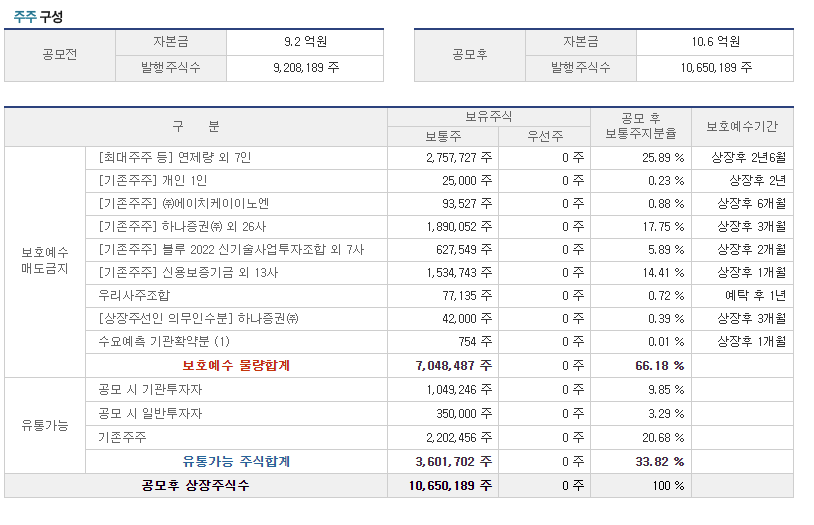Select the [기존주주] 개인 1인 row
This screenshot has height=525, width=814.
point(236,181)
